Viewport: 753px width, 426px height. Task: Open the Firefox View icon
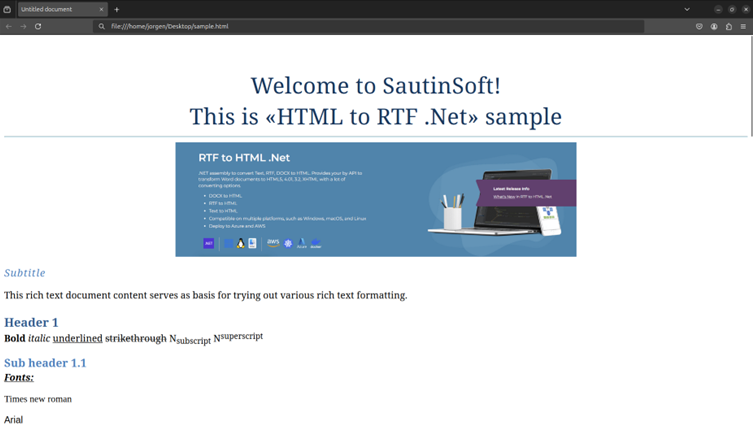tap(7, 9)
